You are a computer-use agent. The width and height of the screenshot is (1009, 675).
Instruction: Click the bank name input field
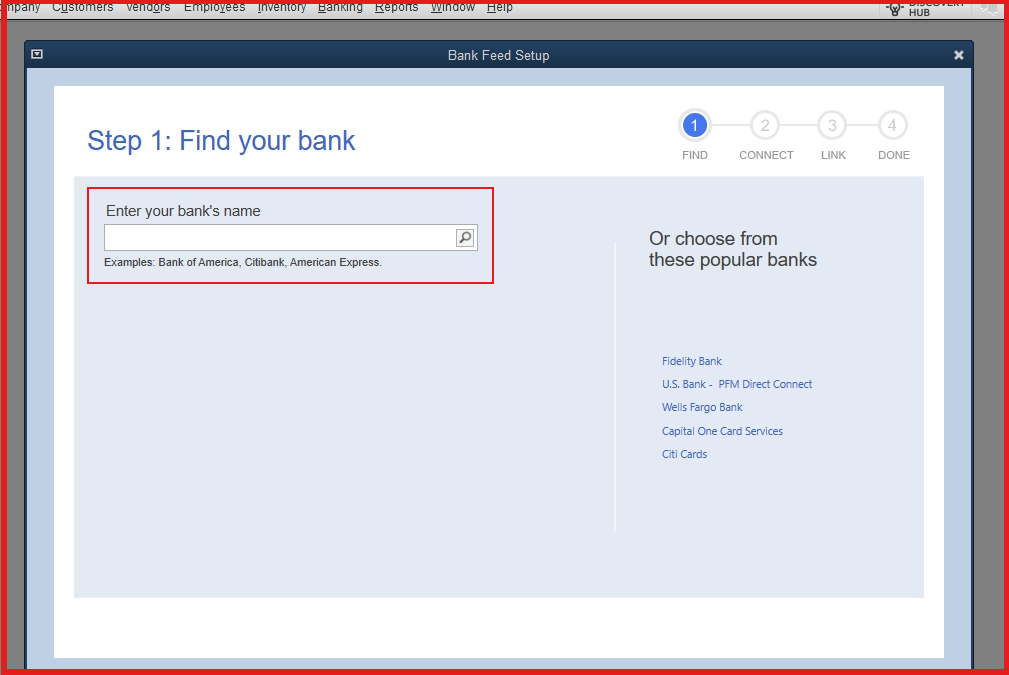point(280,237)
